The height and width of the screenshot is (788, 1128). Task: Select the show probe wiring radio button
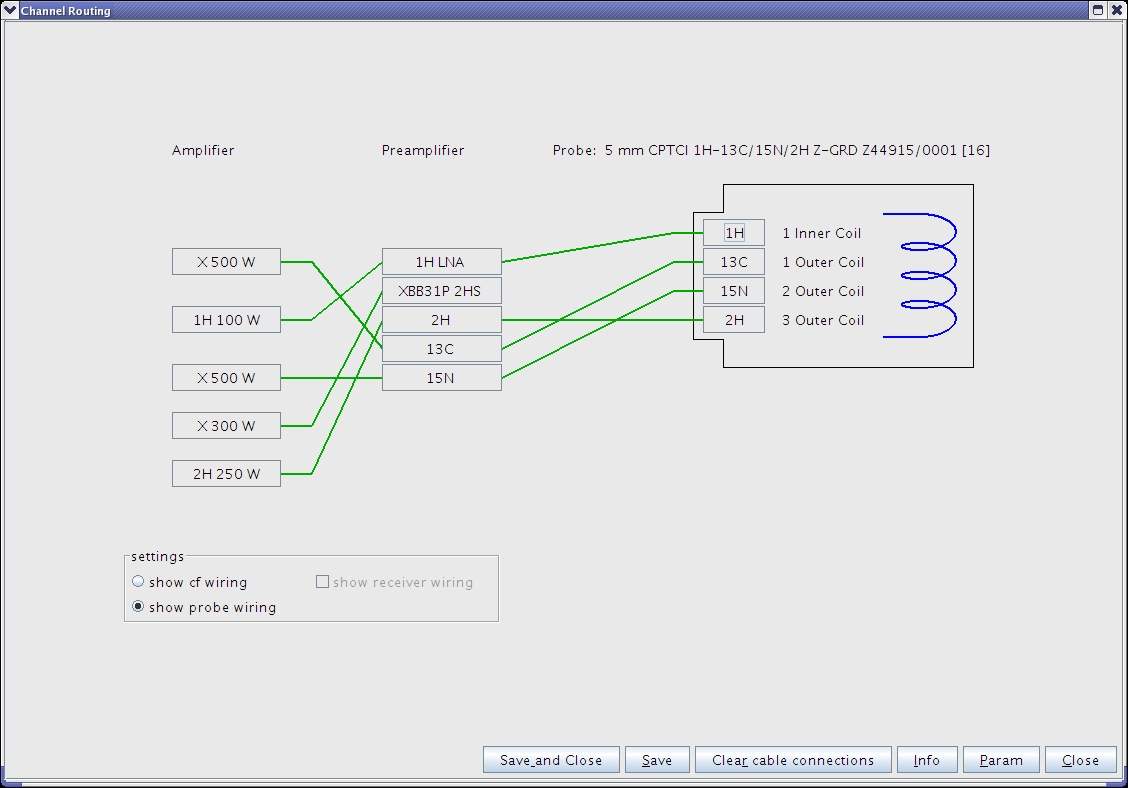pyautogui.click(x=139, y=607)
